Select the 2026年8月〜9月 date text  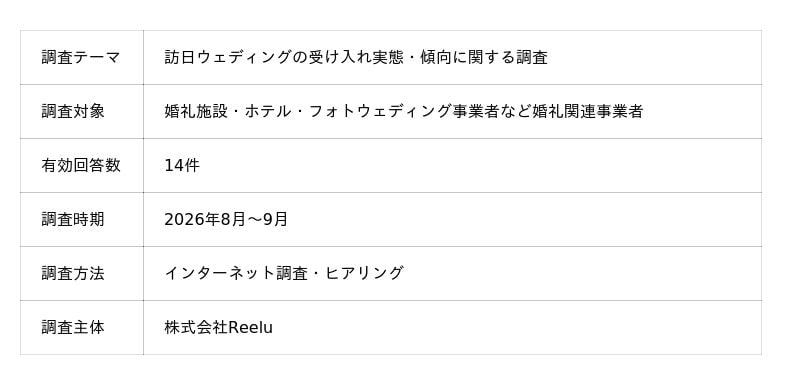(x=226, y=220)
